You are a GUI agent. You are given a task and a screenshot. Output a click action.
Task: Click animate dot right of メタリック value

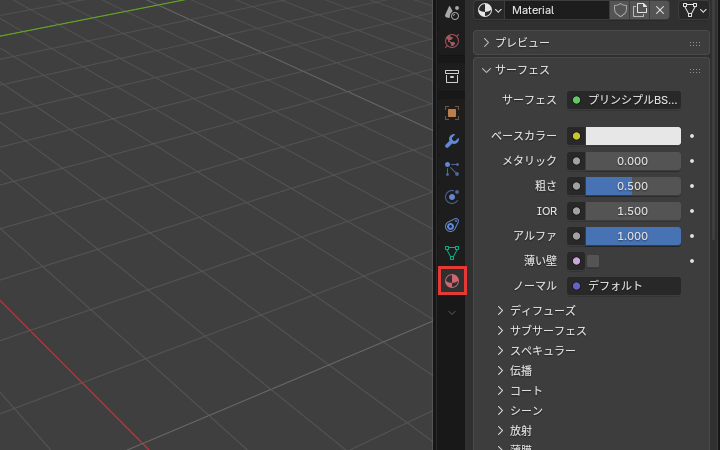coord(692,161)
